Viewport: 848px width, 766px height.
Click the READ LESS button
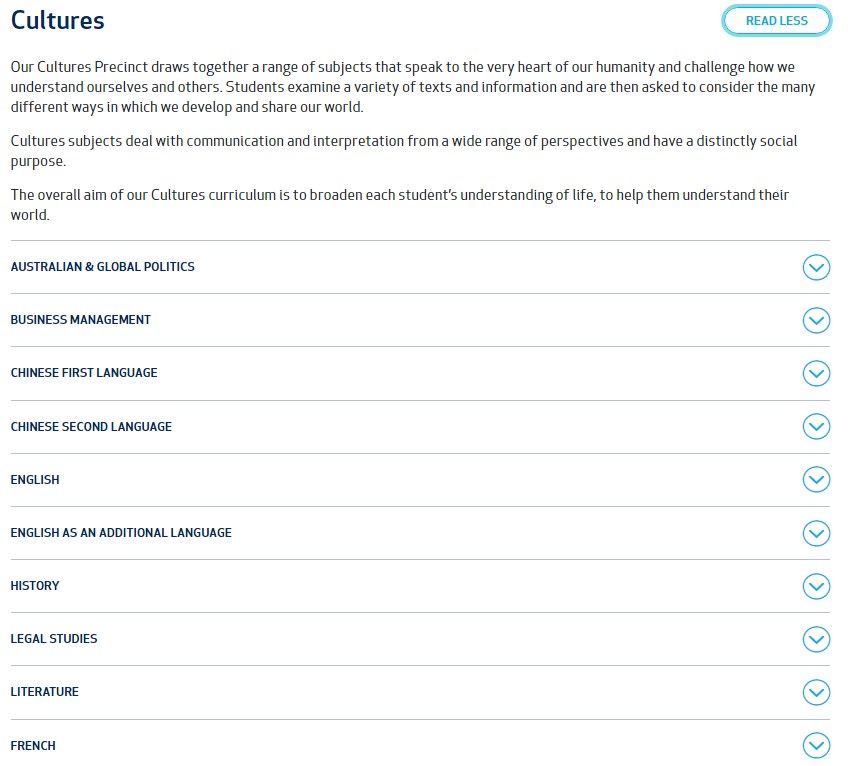776,21
